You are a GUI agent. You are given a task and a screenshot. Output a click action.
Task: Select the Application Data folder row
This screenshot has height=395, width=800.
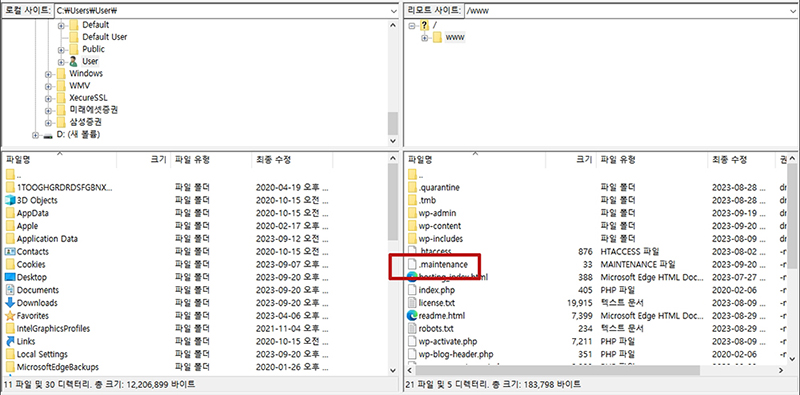pyautogui.click(x=195, y=239)
